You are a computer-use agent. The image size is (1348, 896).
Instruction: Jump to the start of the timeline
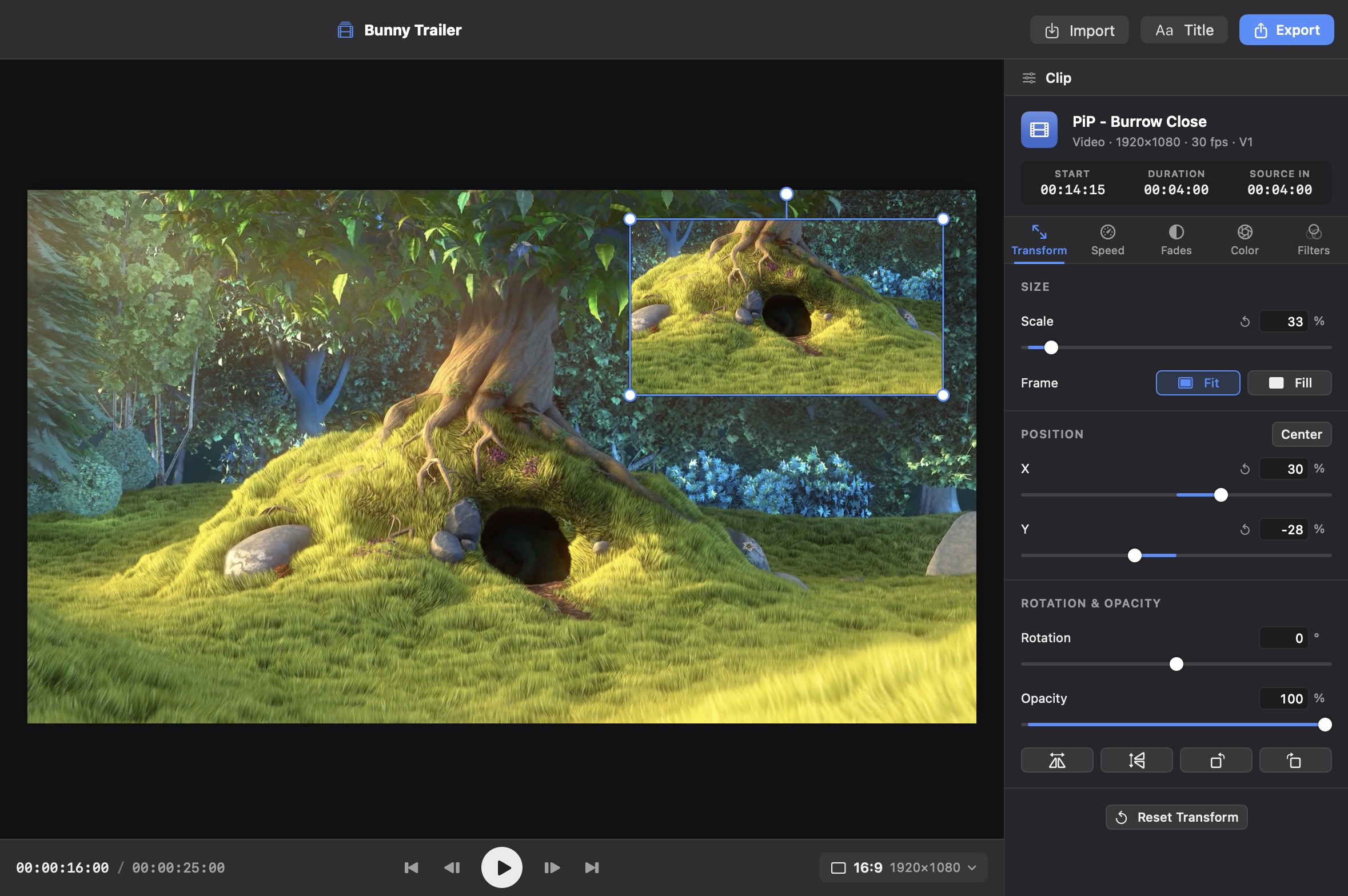click(411, 867)
